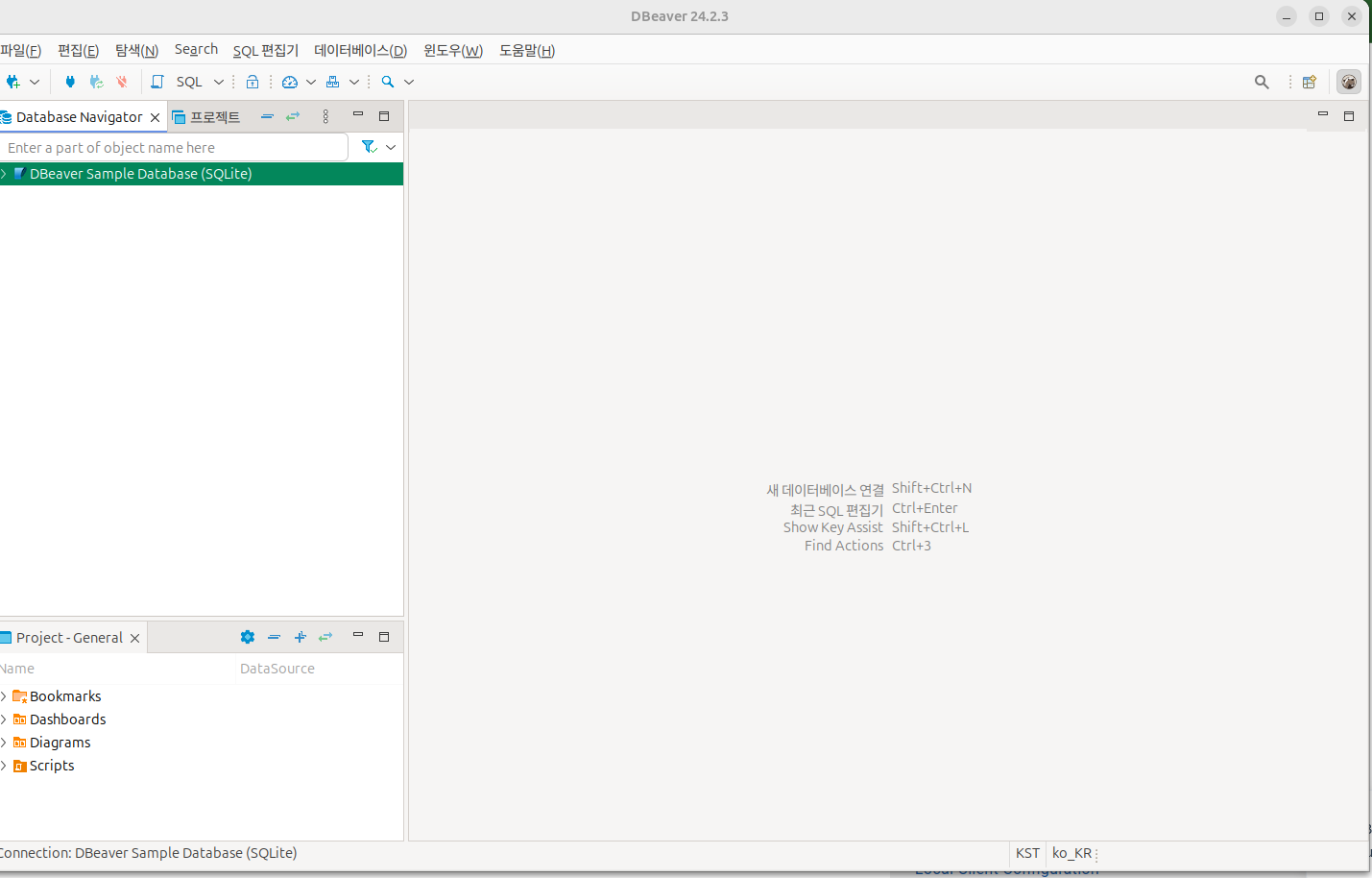Click the transaction auto-commit lock icon
This screenshot has height=878, width=1372.
click(253, 82)
